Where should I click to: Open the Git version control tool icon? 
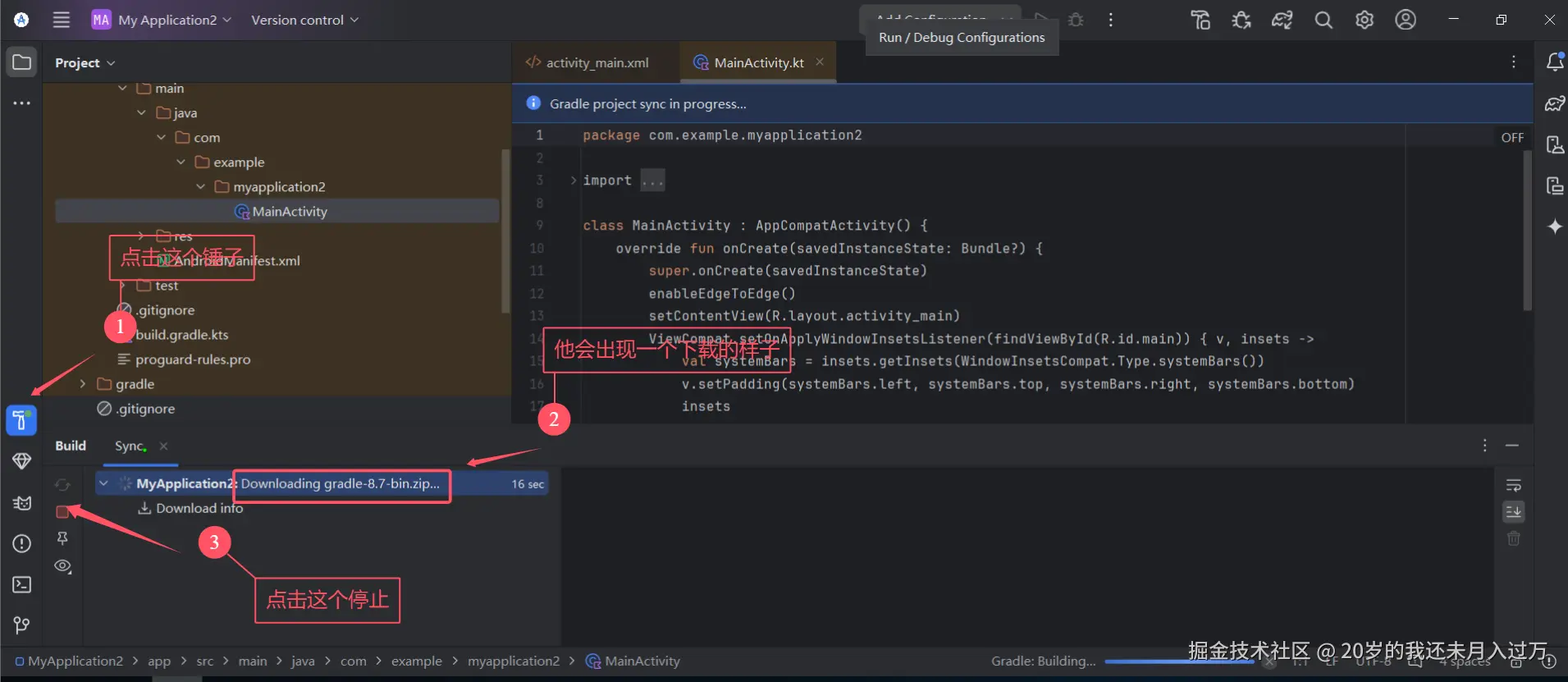tap(22, 625)
